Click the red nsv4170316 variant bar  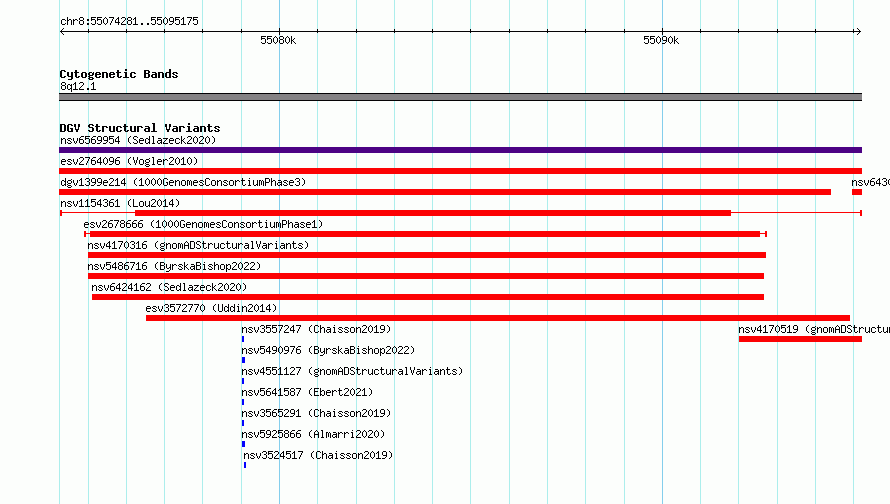(427, 255)
